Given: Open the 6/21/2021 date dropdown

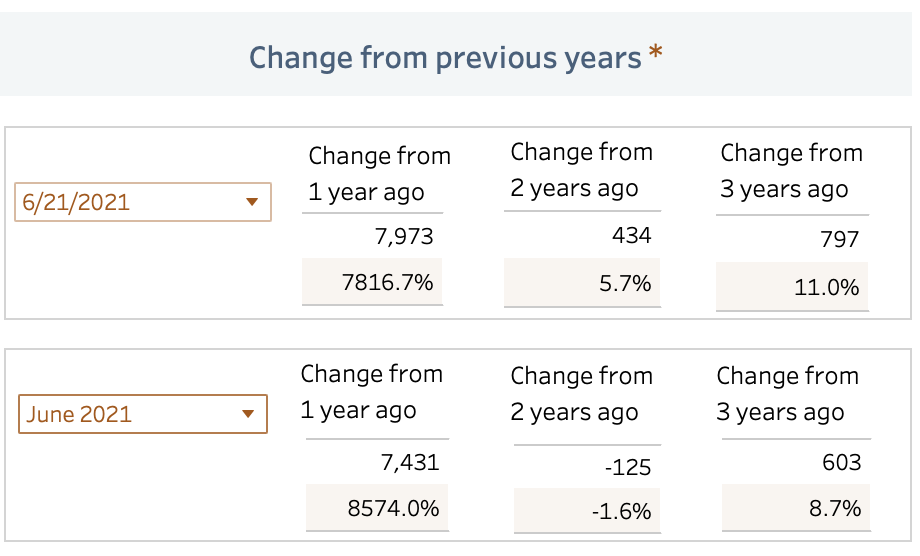Looking at the screenshot, I should click(x=143, y=202).
